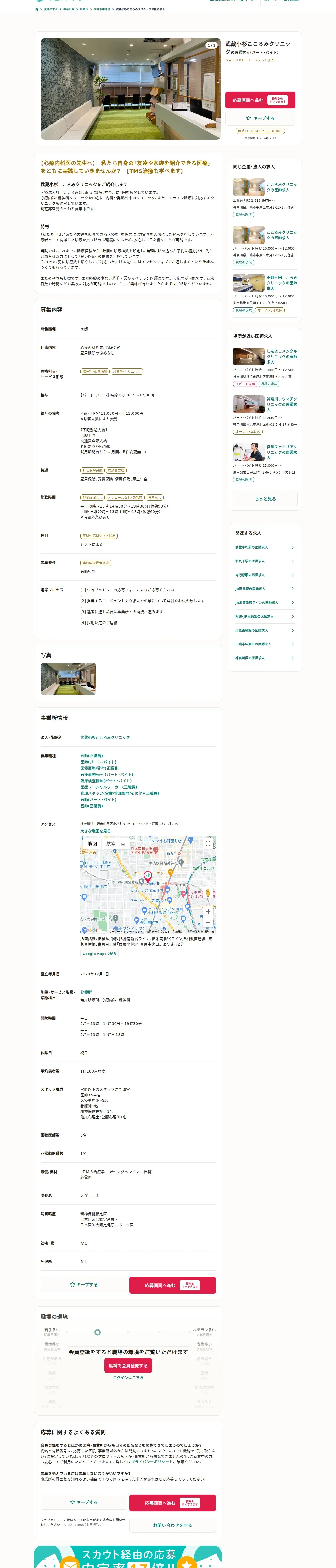Switch the map to 地図 view
The width and height of the screenshot is (336, 1568).
92,844
